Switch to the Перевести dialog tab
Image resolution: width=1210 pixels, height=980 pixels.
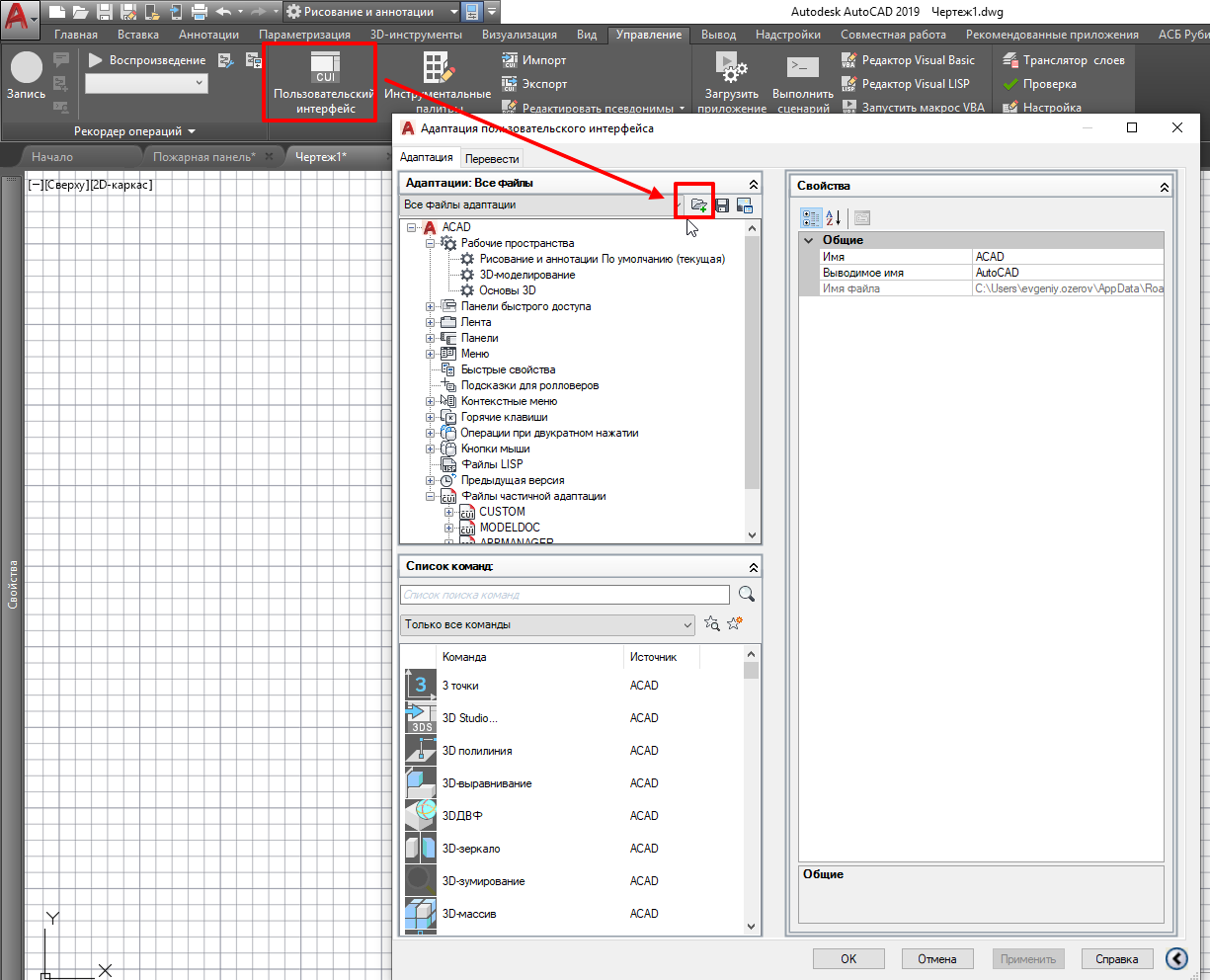(x=492, y=158)
